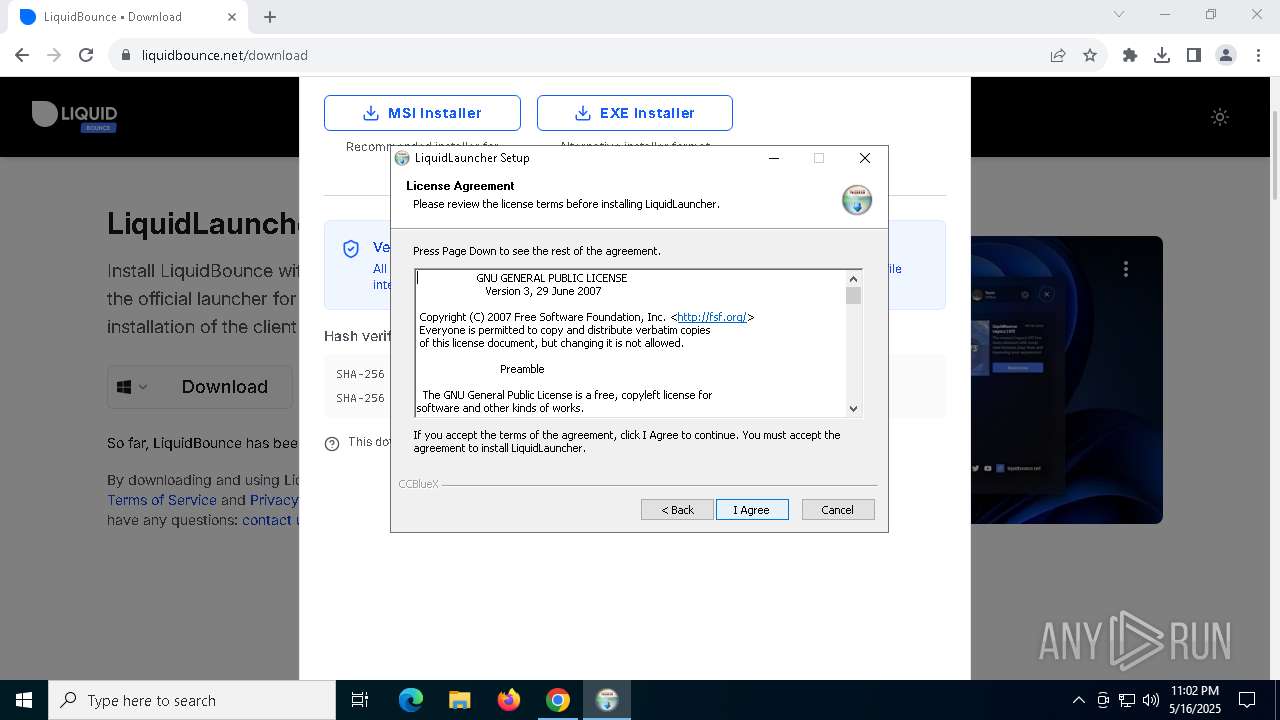Image resolution: width=1280 pixels, height=720 pixels.
Task: Click the first SHA-256 hash label
Action: 360,374
